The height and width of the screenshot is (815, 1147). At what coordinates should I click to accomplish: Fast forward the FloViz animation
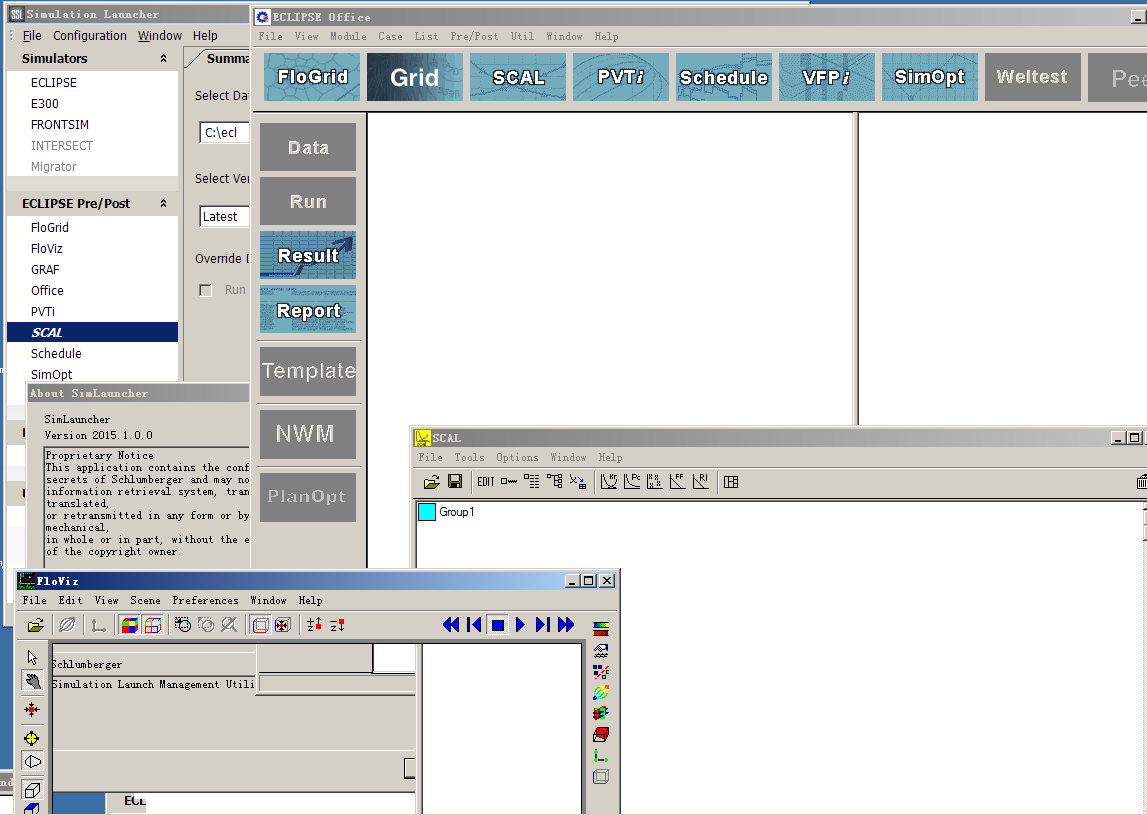[566, 625]
